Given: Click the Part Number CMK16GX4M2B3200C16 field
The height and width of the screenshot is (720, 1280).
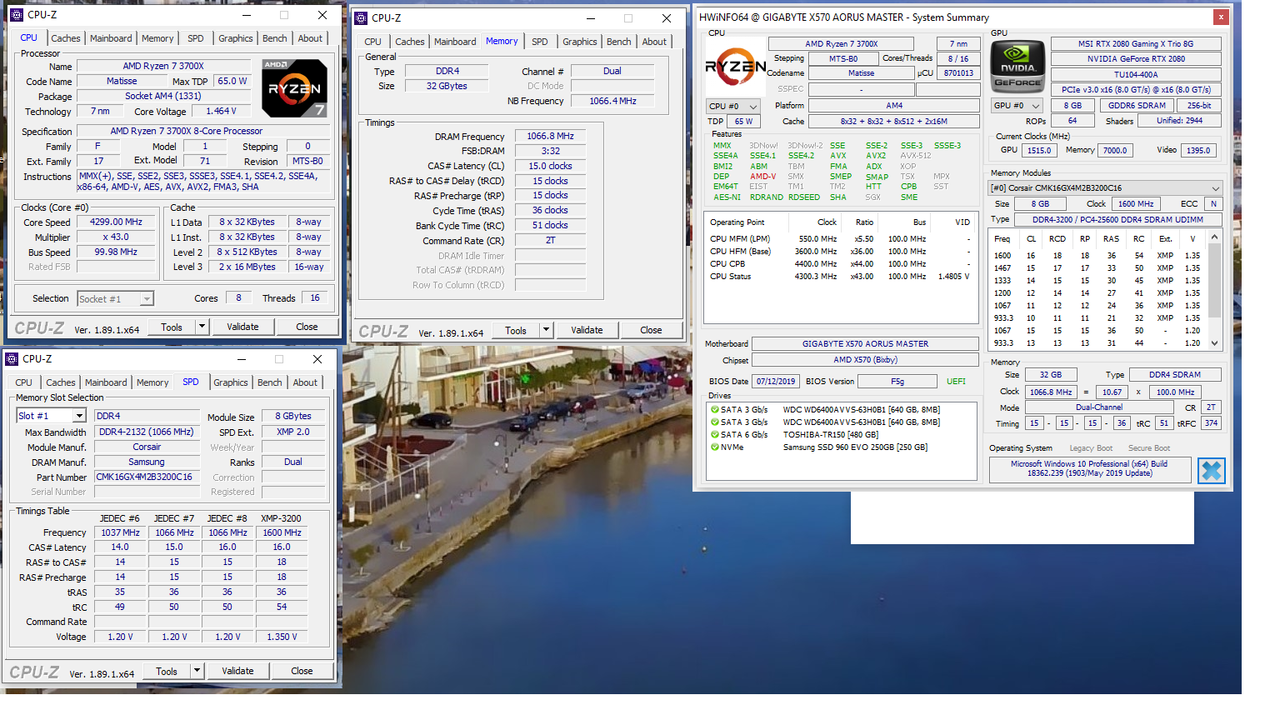Looking at the screenshot, I should point(146,477).
